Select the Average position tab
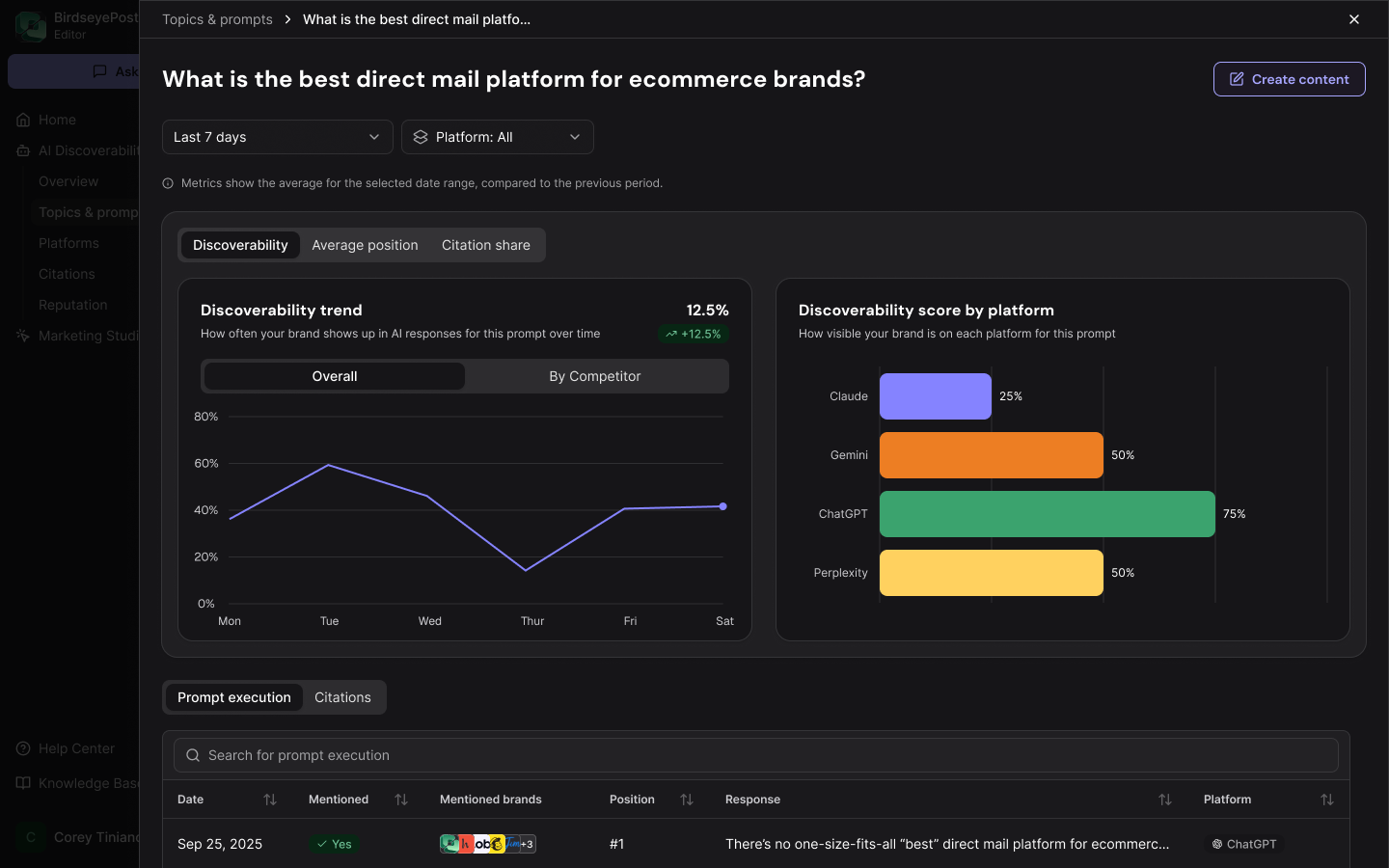Screen dimensions: 1389x868 coord(365,245)
